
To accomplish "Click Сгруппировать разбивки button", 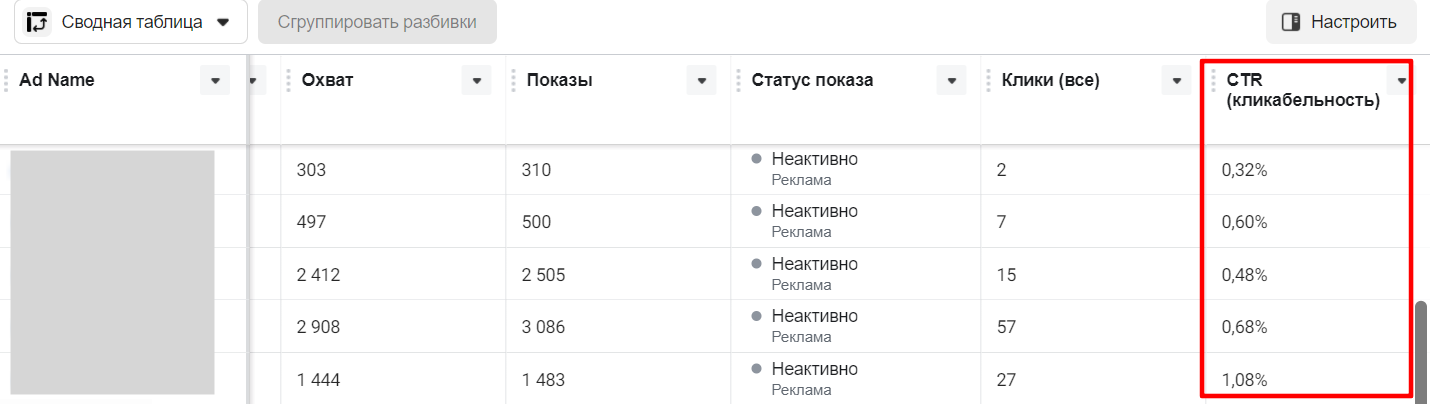I will pos(377,22).
